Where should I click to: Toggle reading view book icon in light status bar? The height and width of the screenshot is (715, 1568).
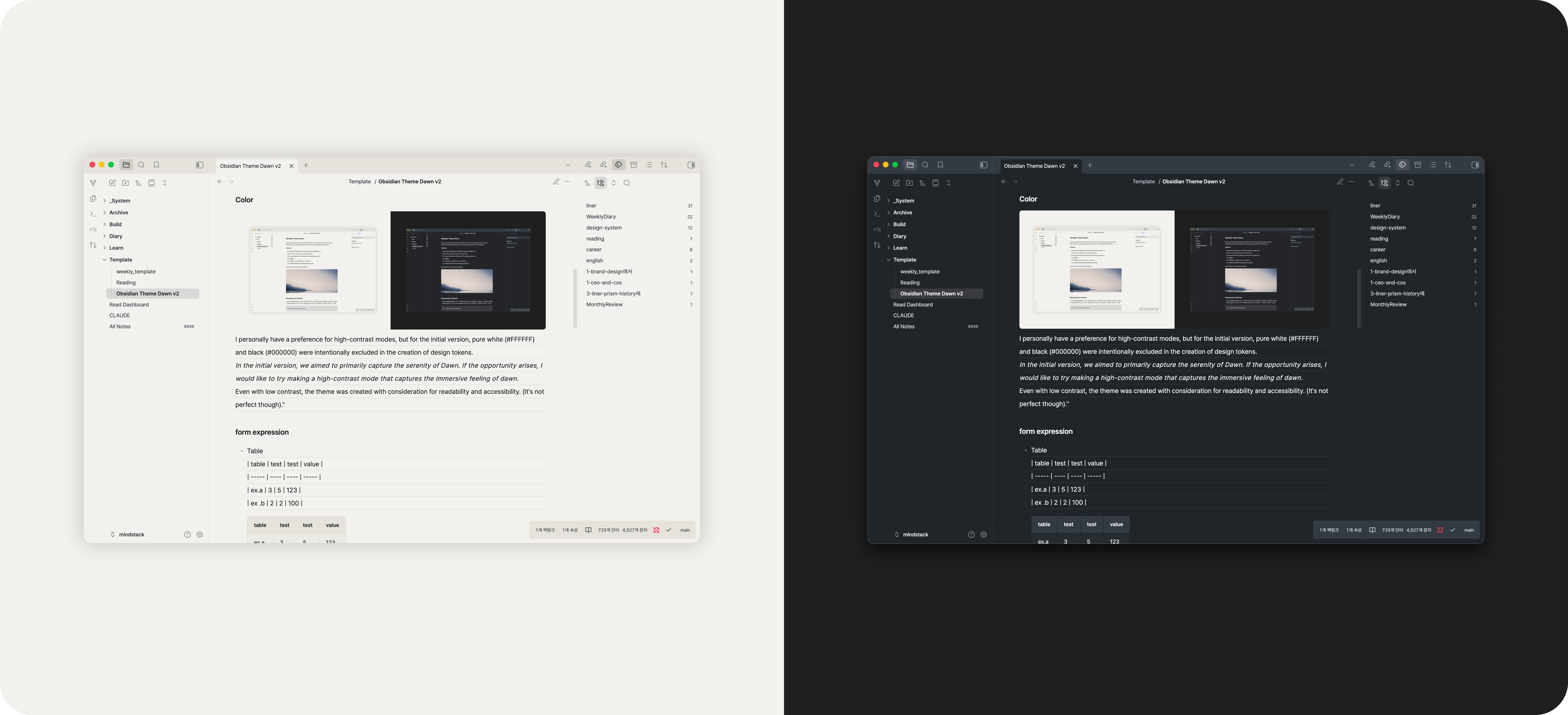click(589, 530)
